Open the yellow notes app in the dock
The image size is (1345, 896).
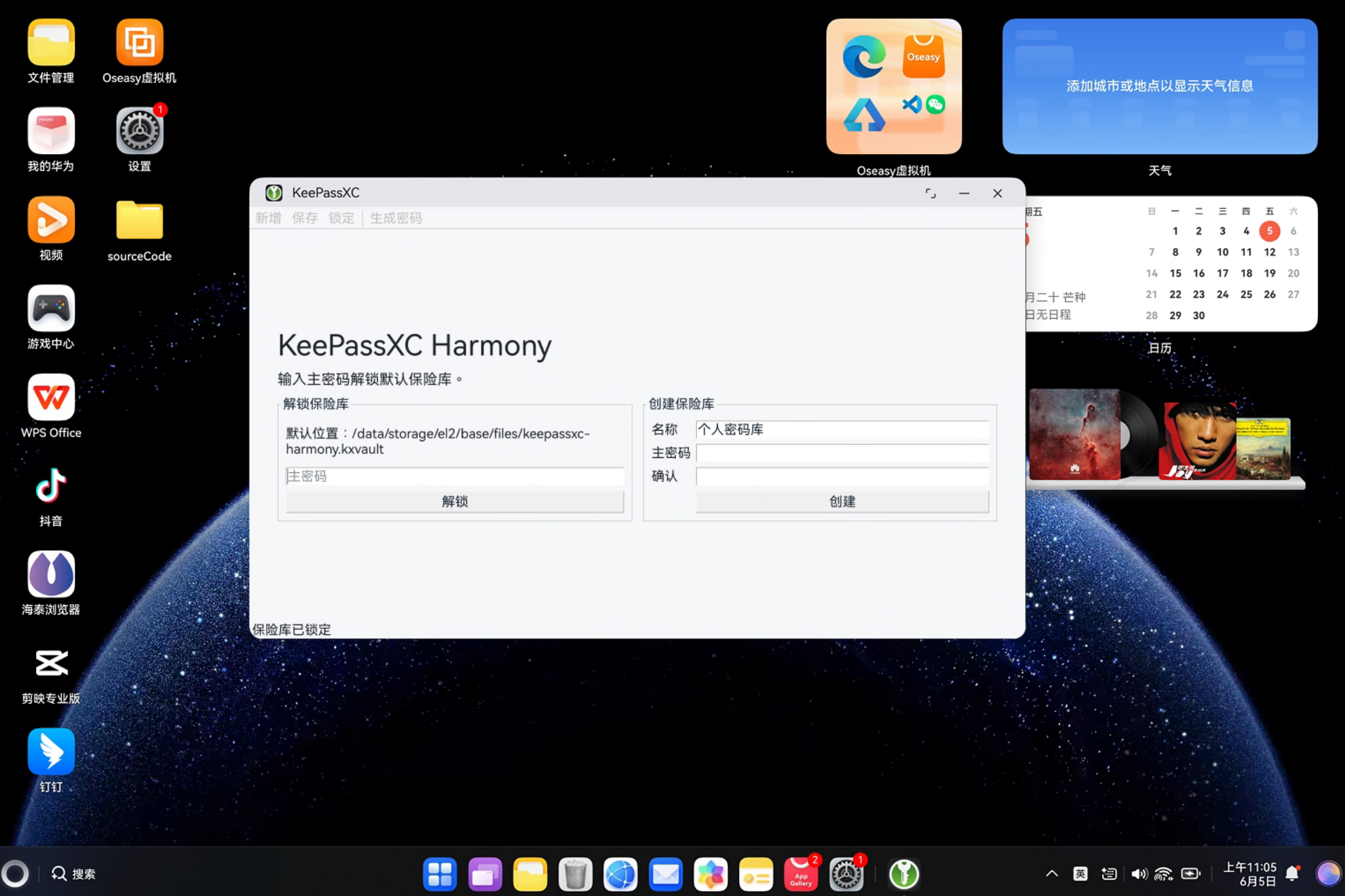[x=756, y=874]
